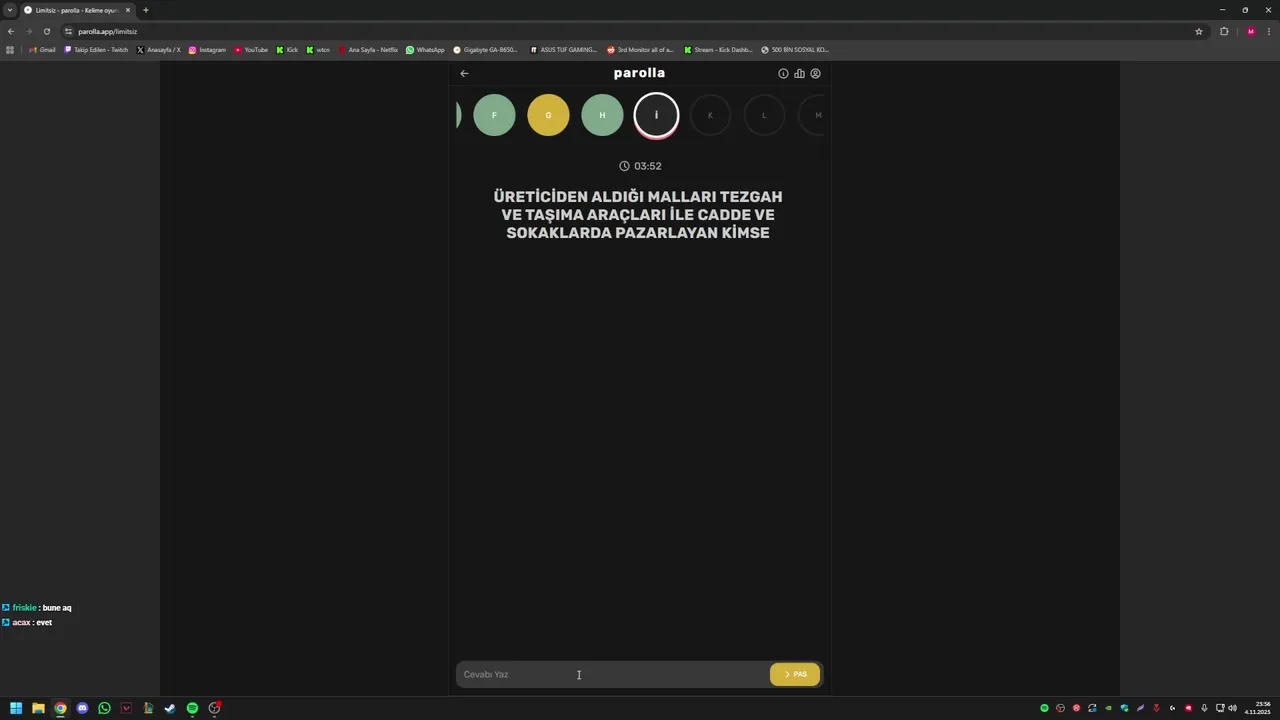
Task: Open the Stream - Kick Dashboard bookmark
Action: tap(718, 49)
